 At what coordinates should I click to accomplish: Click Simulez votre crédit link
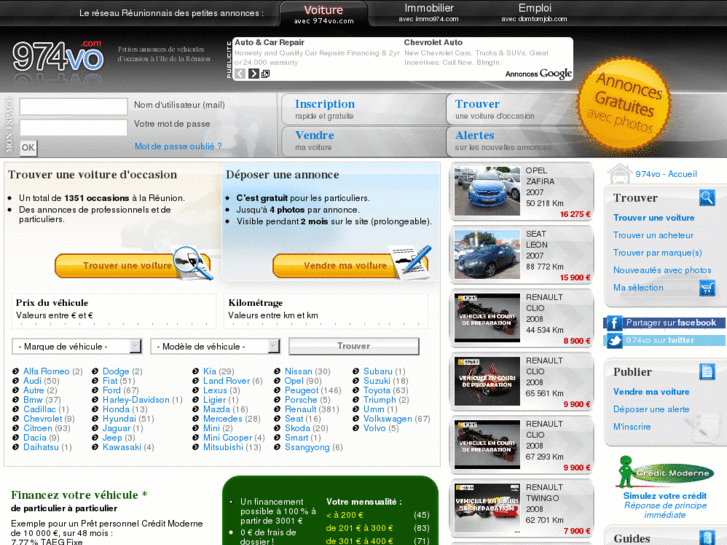click(x=665, y=496)
